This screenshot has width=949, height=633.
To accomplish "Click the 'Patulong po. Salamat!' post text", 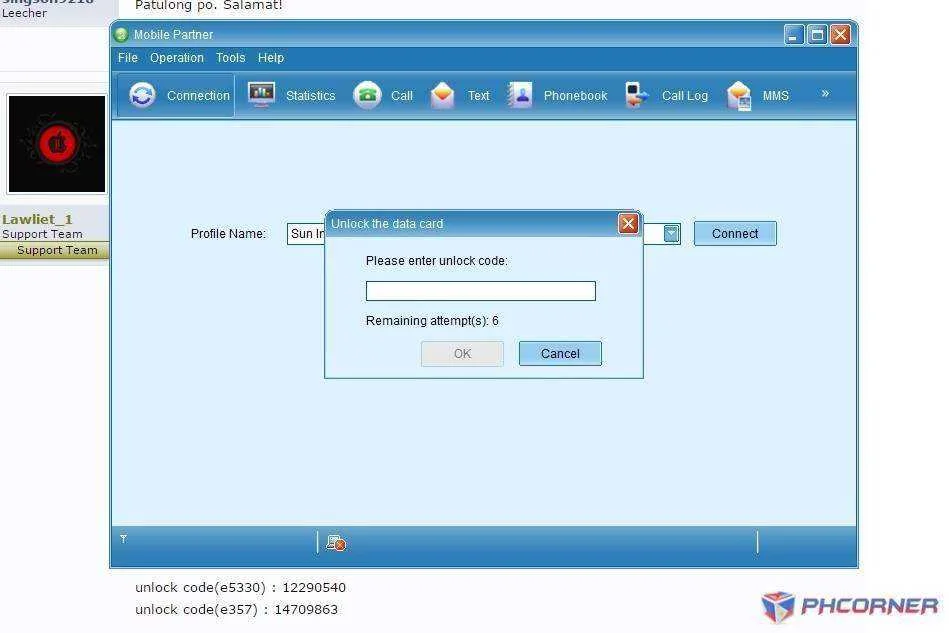I will pos(208,5).
